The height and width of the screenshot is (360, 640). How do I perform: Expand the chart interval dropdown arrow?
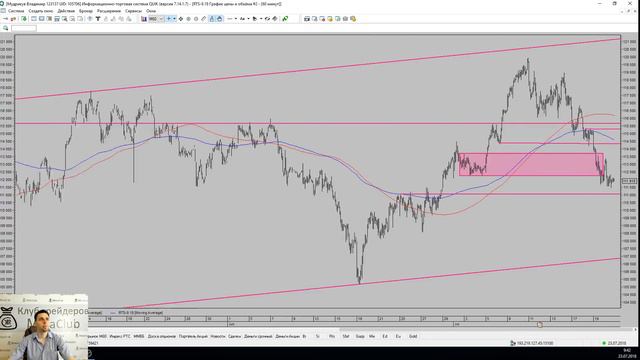click(161, 19)
